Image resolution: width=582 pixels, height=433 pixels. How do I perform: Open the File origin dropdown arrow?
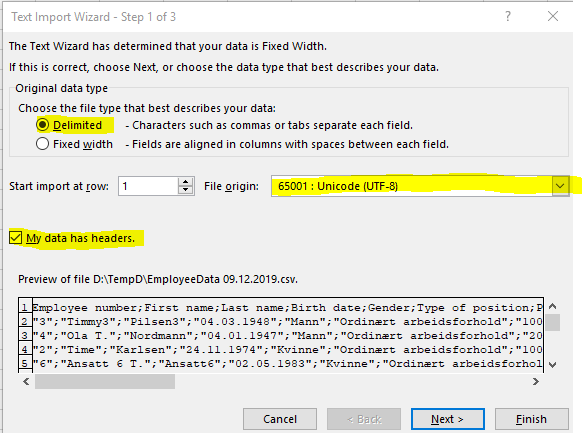click(x=560, y=186)
